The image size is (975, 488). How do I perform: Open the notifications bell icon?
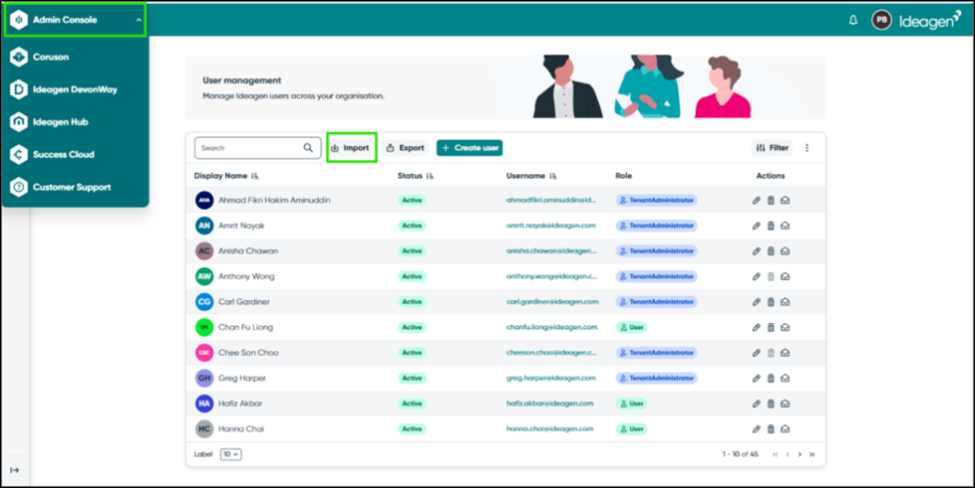coord(853,20)
